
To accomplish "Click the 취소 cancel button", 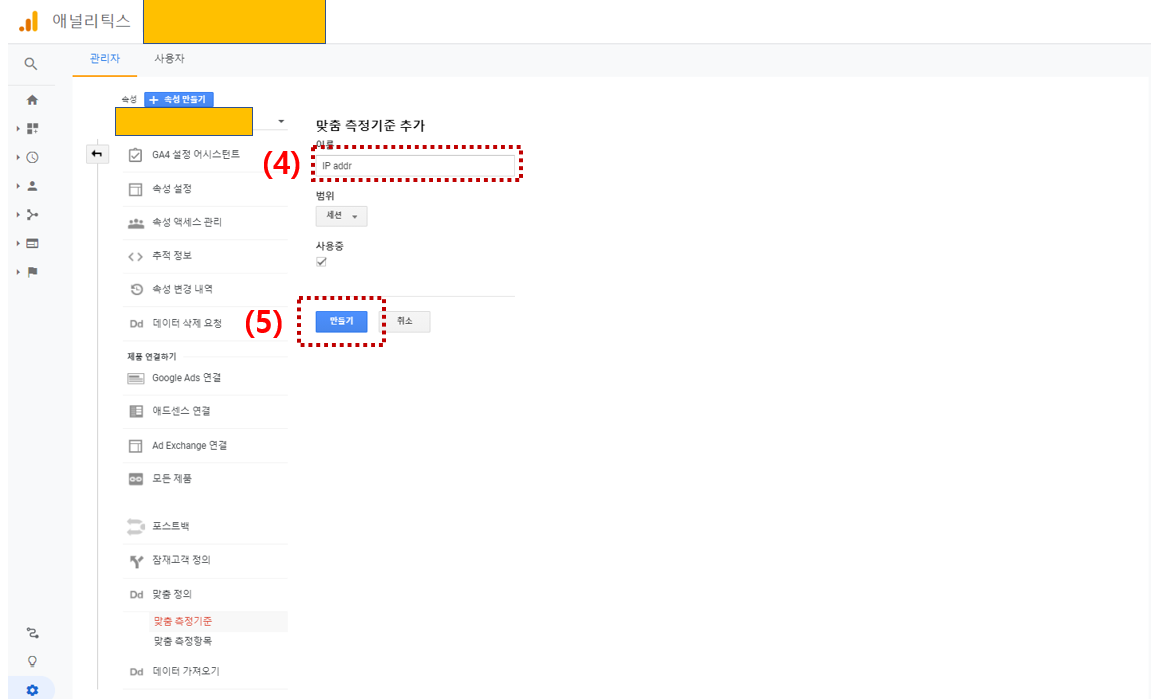I will 405,321.
